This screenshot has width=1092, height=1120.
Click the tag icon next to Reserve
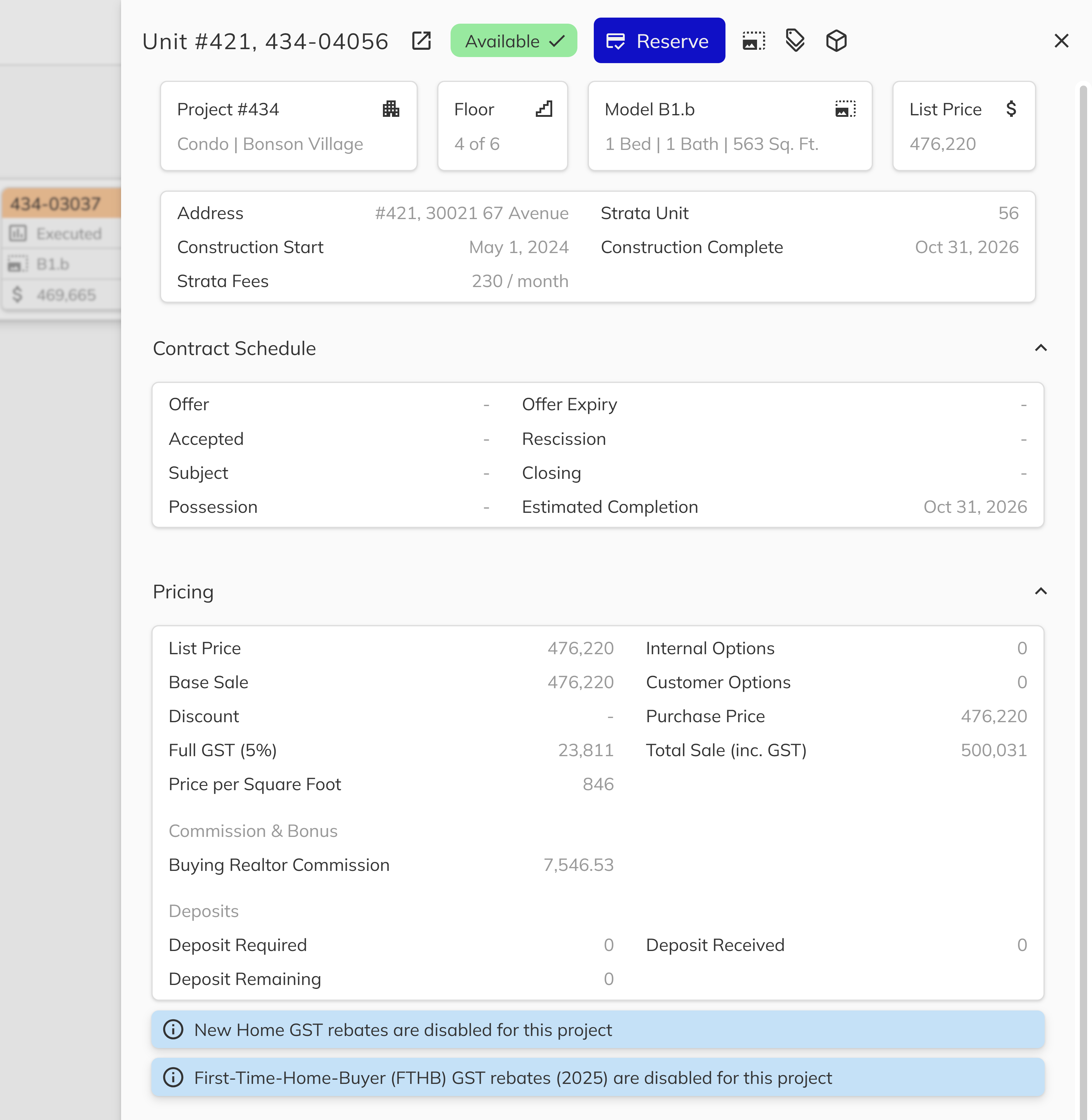(x=796, y=41)
